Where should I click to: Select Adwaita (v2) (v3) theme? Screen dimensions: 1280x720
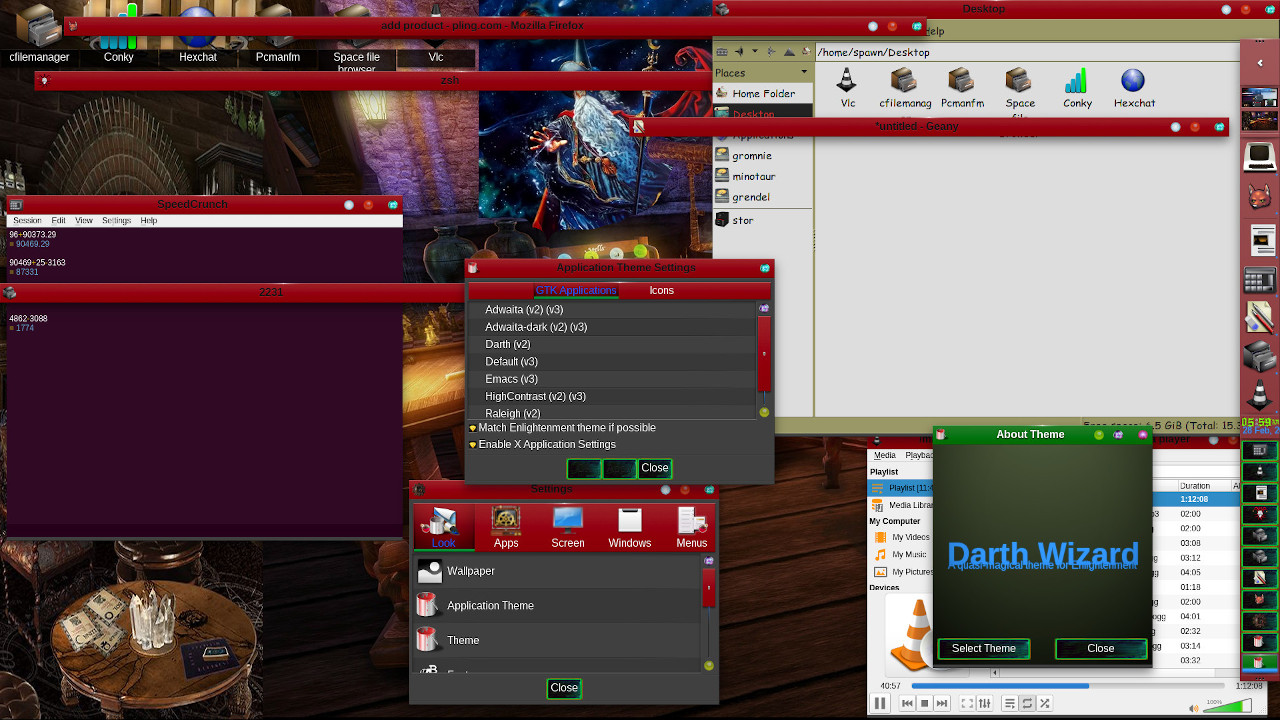click(612, 310)
